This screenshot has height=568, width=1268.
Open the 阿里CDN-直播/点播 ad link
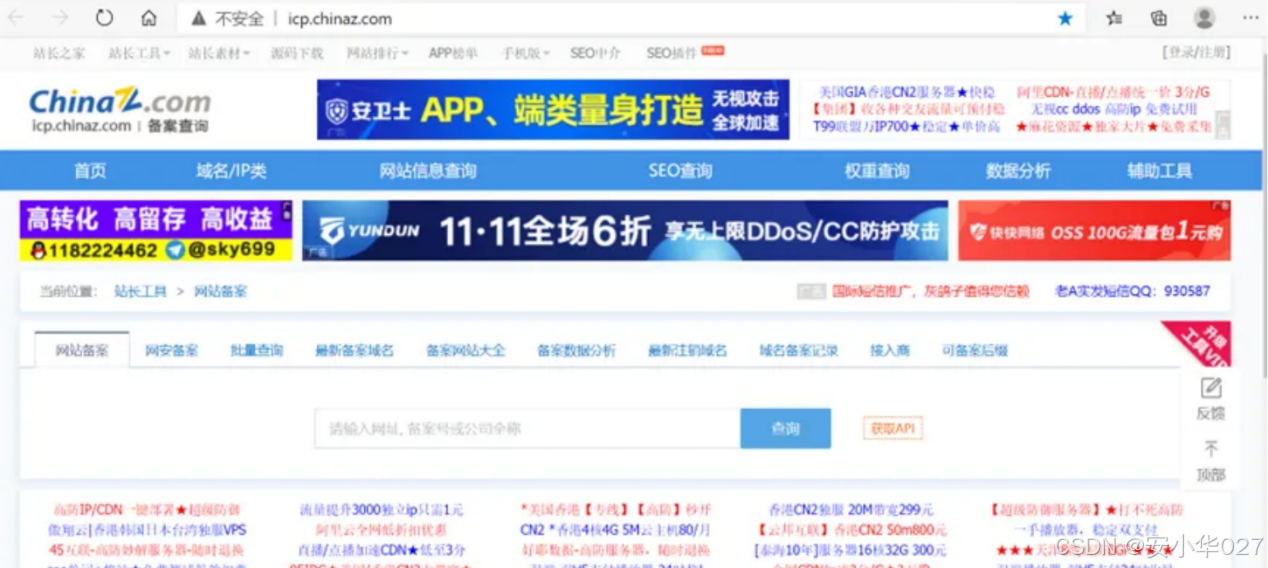1113,92
